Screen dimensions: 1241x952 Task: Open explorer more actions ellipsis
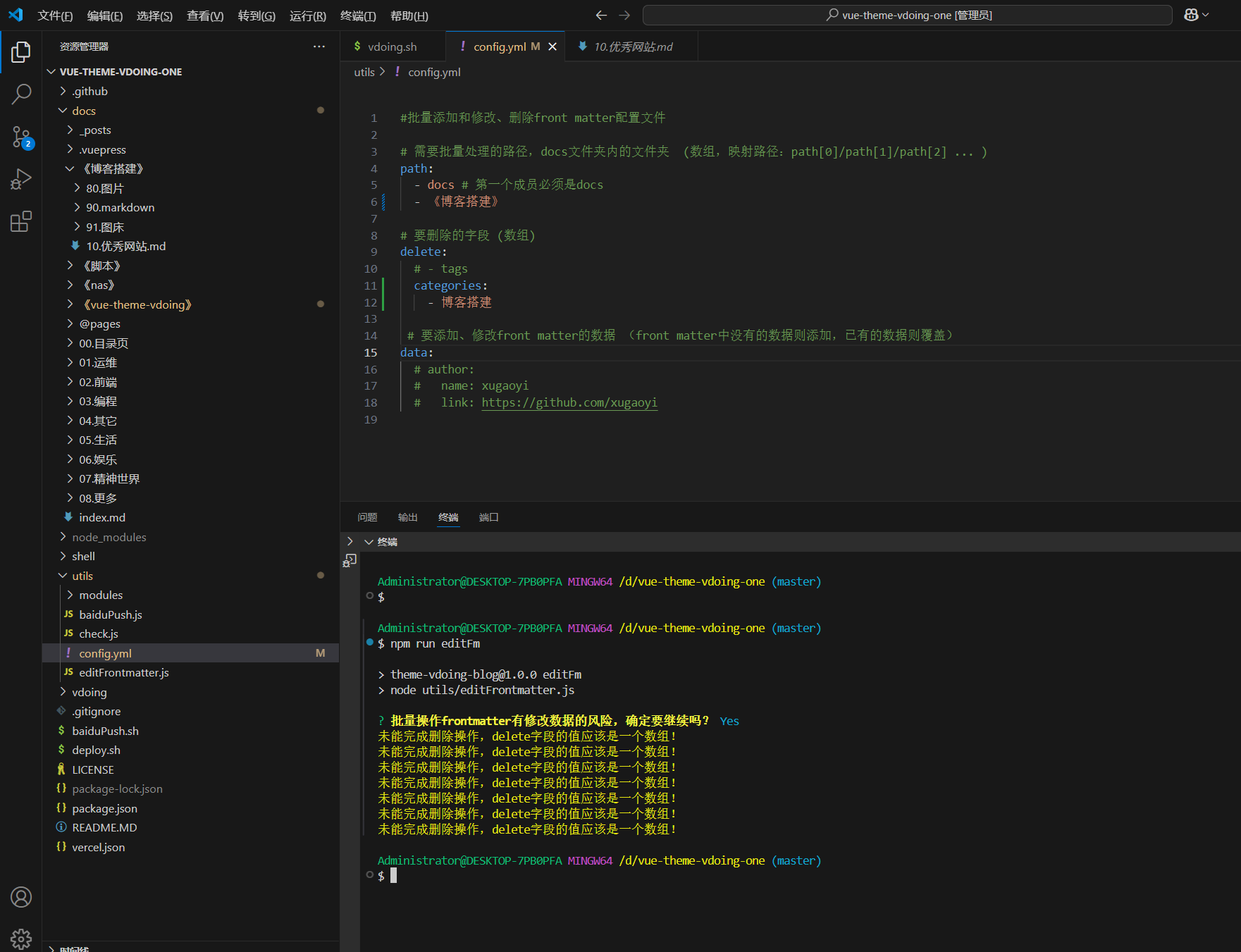click(319, 47)
